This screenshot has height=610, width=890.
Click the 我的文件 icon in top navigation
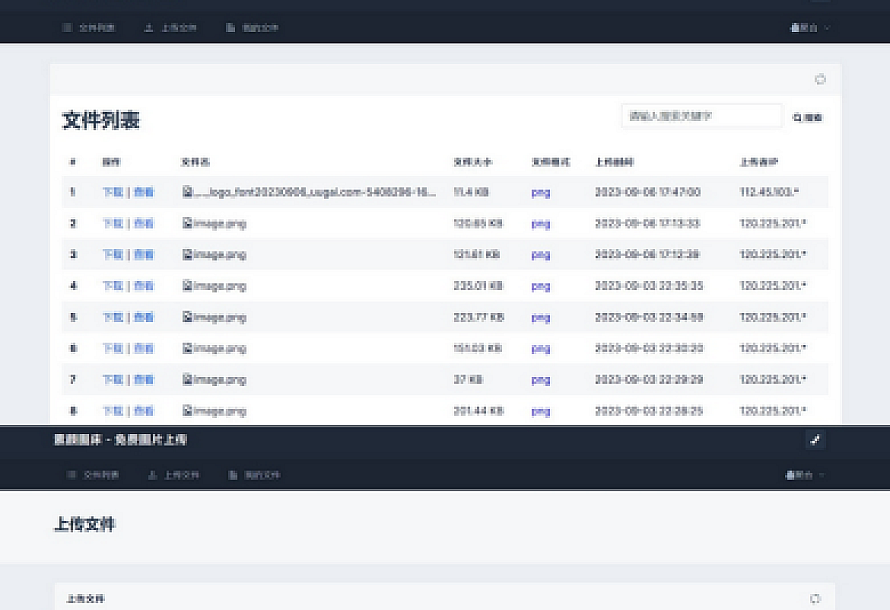230,28
